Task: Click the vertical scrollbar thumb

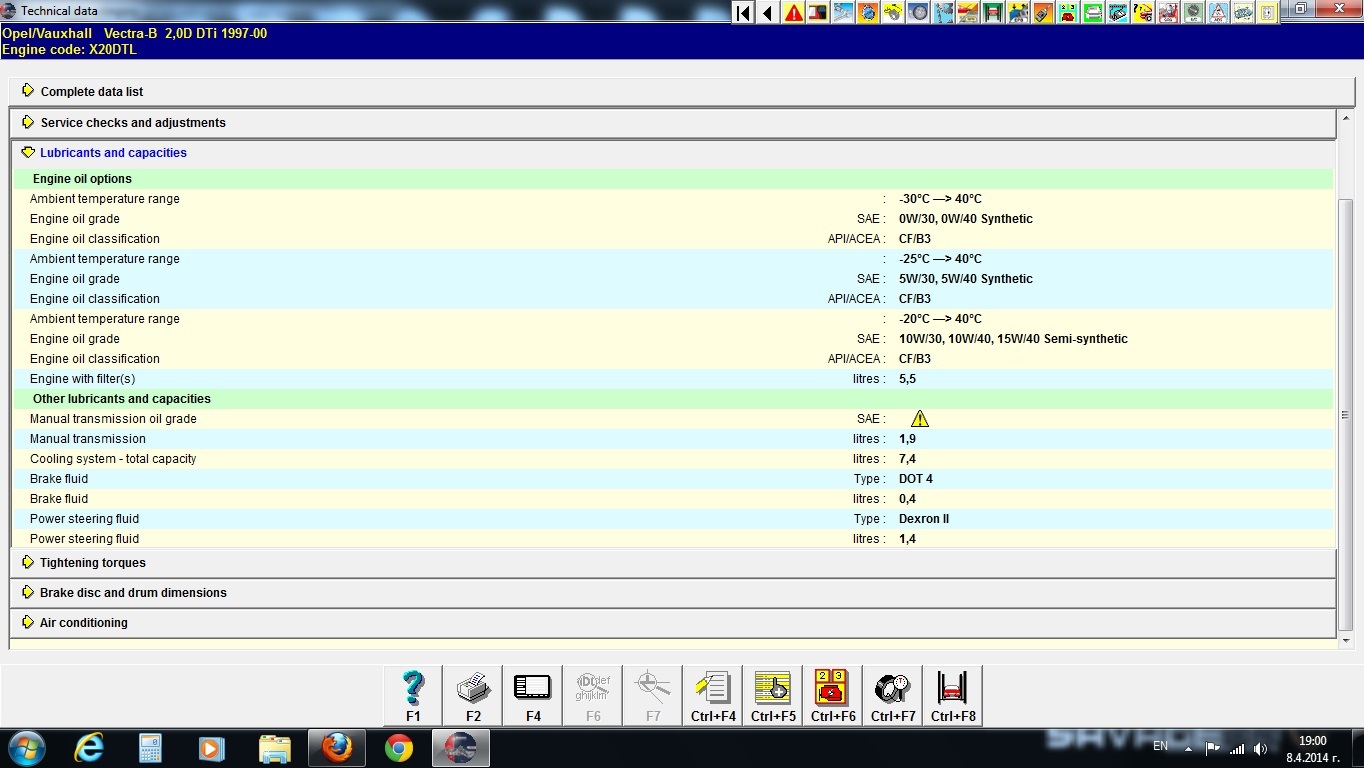Action: [x=1345, y=415]
